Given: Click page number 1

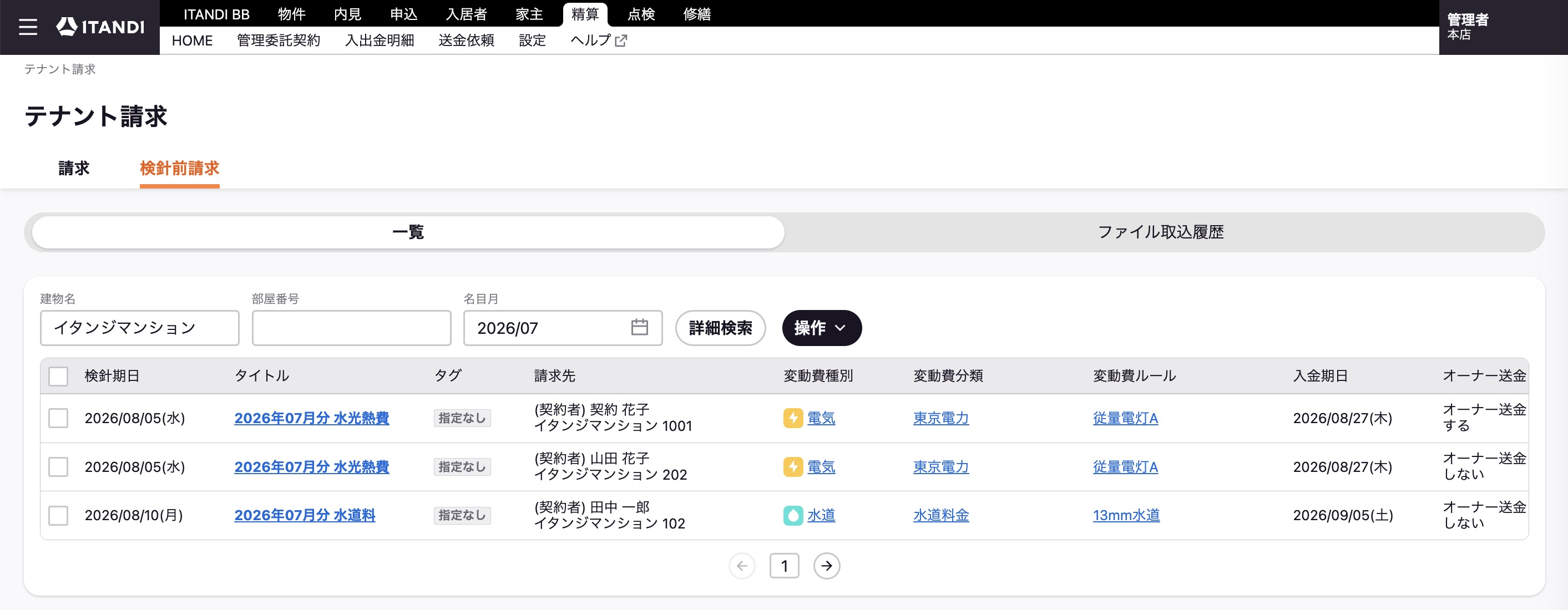Looking at the screenshot, I should pyautogui.click(x=784, y=566).
